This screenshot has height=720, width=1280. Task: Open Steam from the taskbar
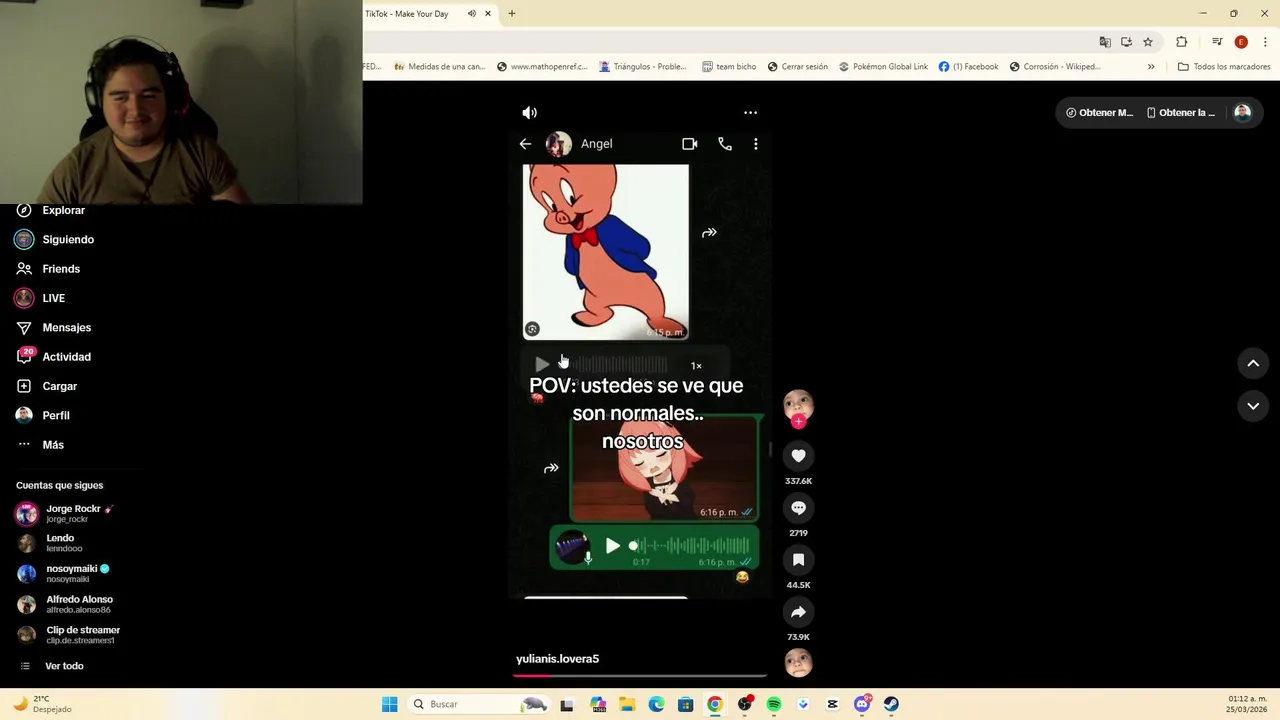tap(891, 704)
